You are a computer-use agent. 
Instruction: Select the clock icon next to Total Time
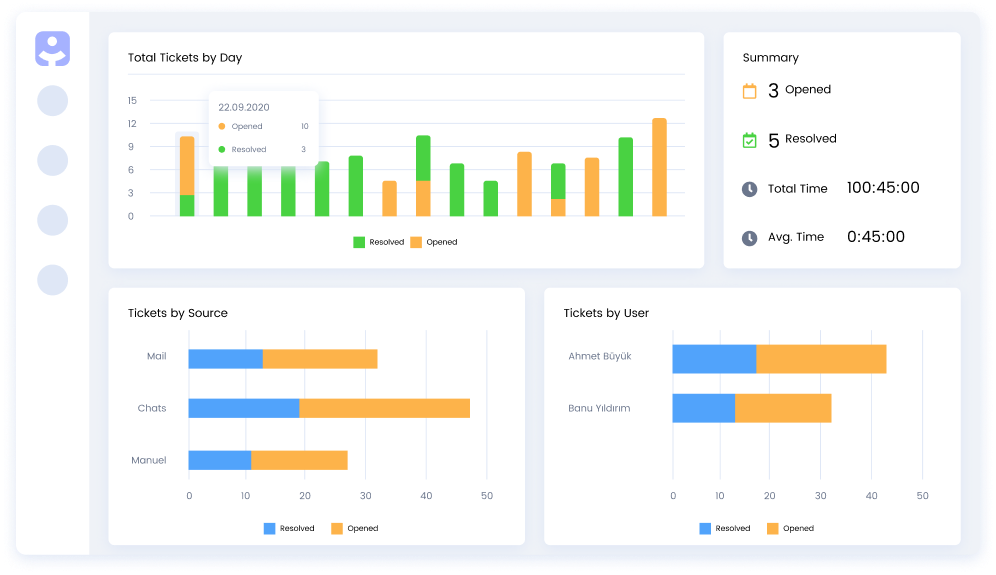click(x=749, y=189)
